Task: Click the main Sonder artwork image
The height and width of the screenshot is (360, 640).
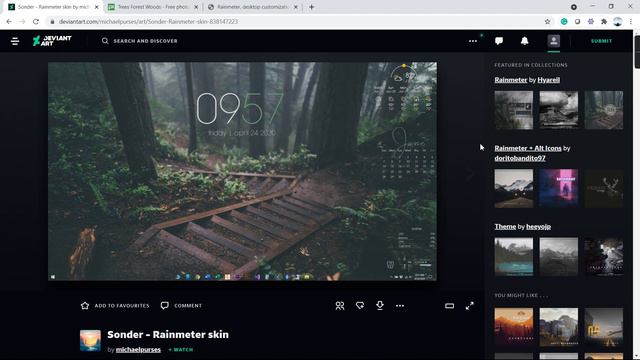Action: coord(242,171)
